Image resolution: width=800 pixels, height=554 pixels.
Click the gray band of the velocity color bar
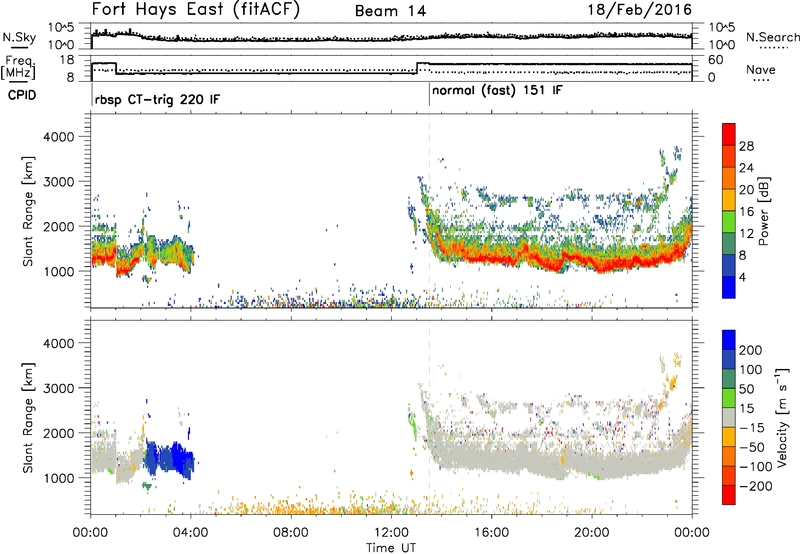[729, 417]
